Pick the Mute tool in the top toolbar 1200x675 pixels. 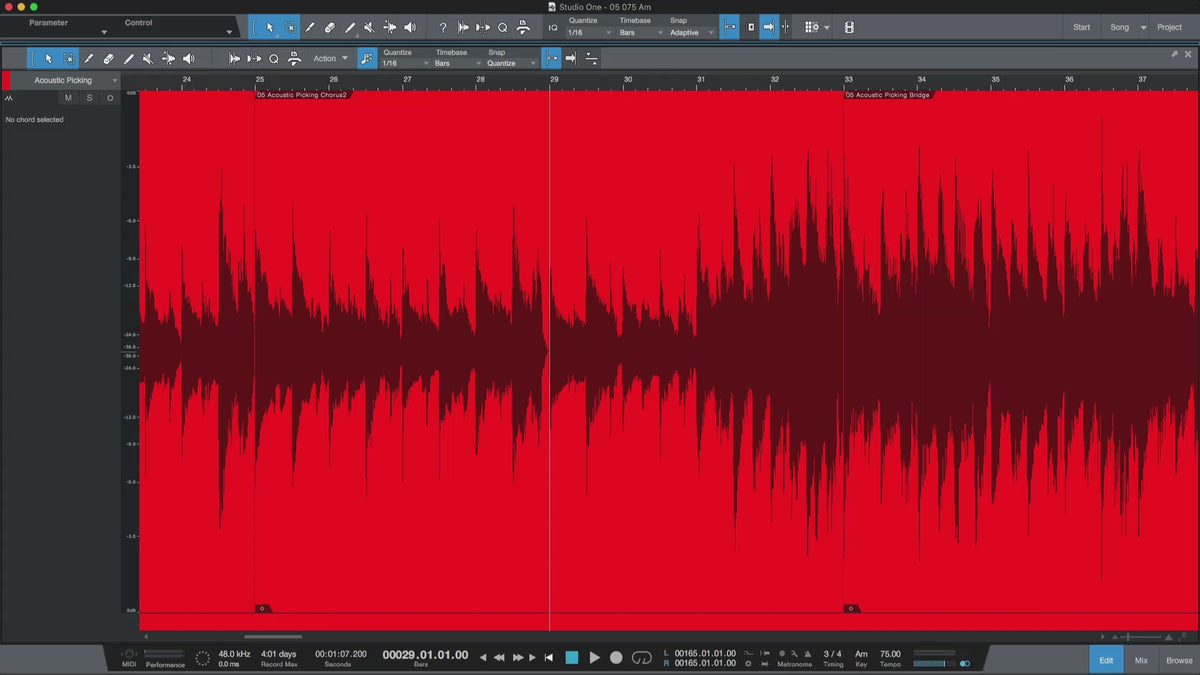coord(369,27)
